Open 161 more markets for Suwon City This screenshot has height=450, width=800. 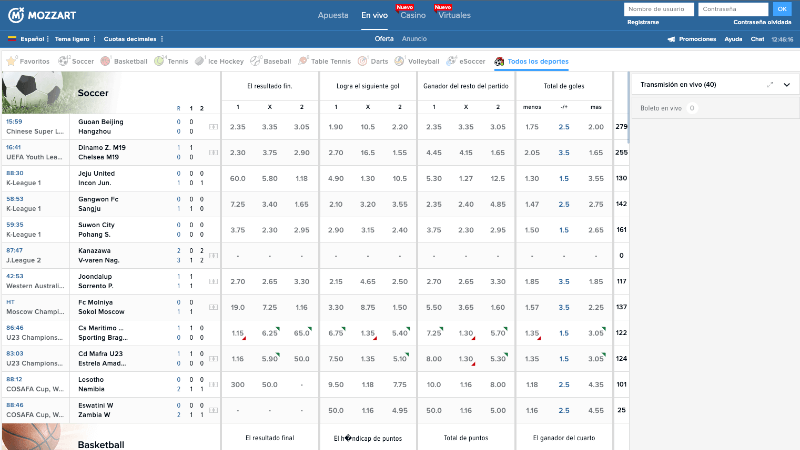click(x=621, y=230)
